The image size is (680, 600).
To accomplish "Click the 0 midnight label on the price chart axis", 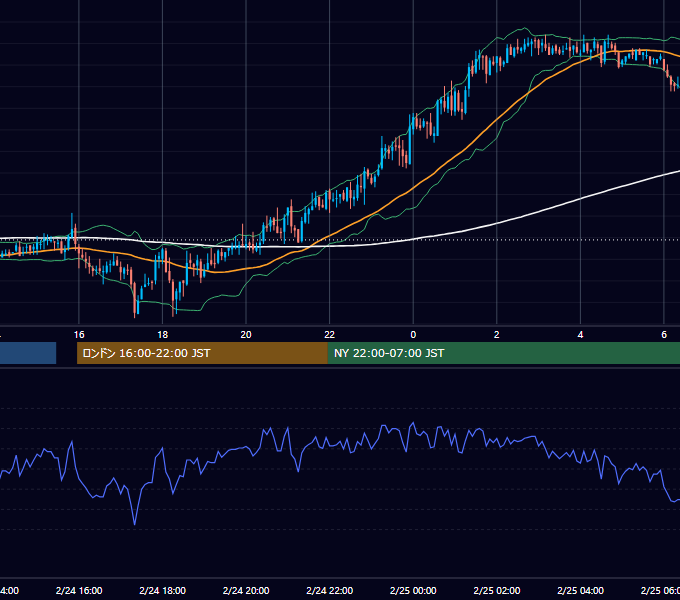I will (x=413, y=335).
